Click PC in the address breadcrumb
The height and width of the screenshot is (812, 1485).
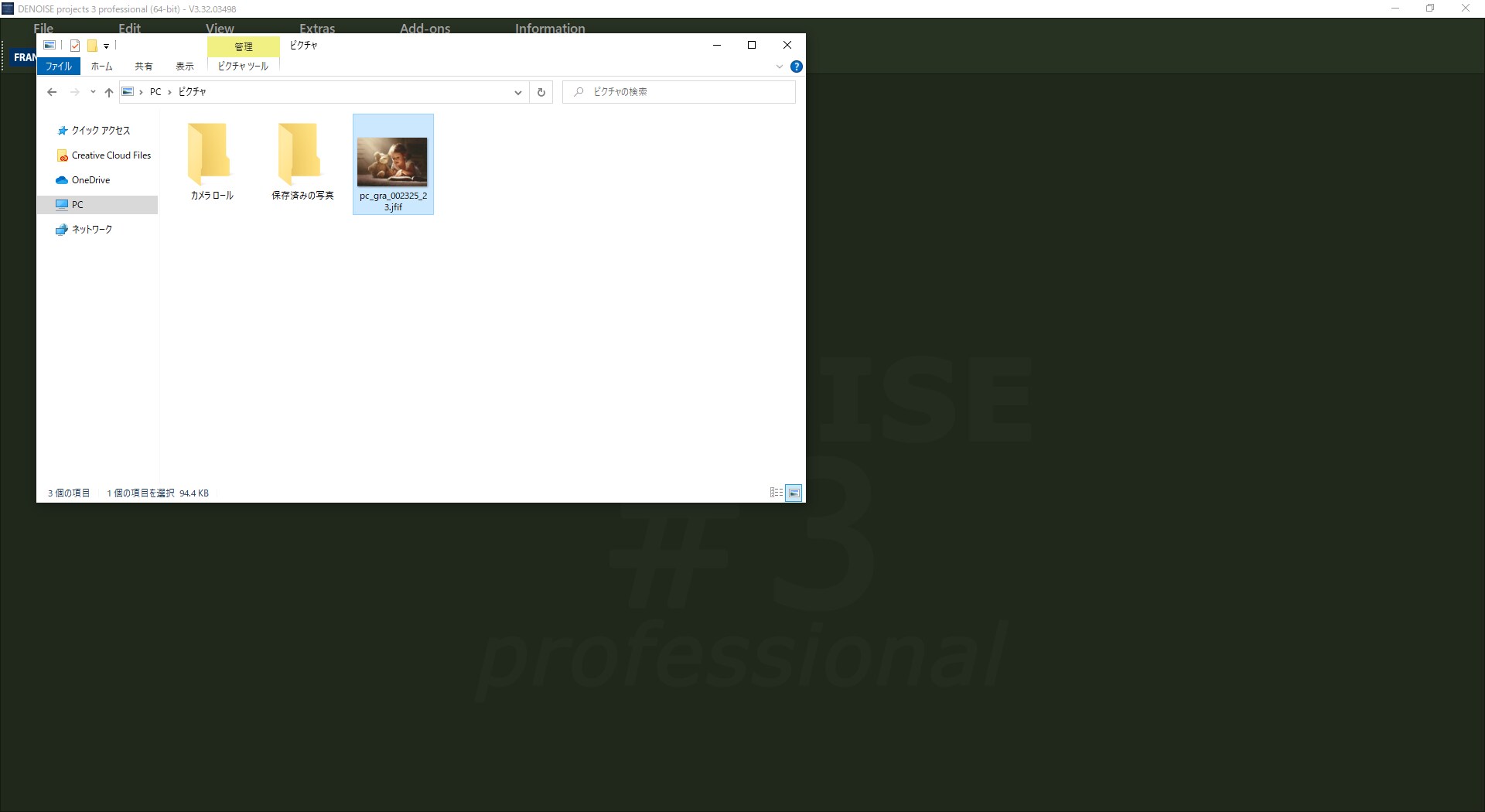tap(155, 92)
